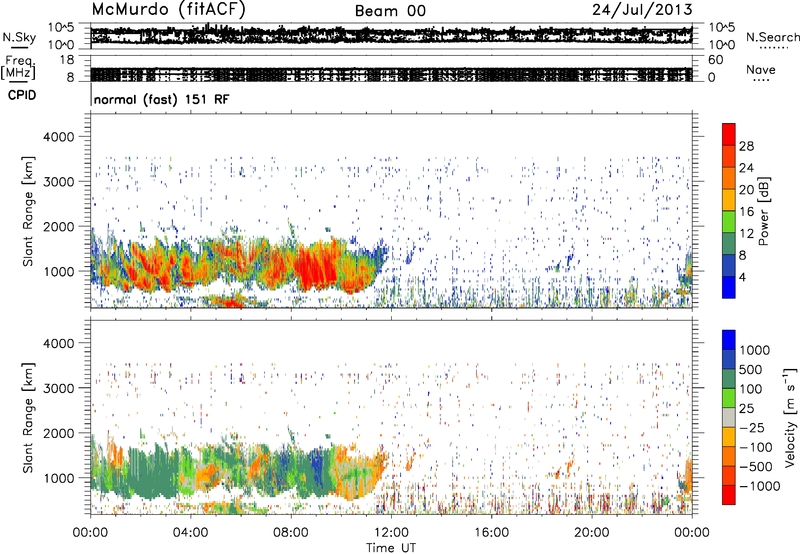800x554 pixels.
Task: Click "1000" on the Power panel range axis
Action: [x=59, y=271]
